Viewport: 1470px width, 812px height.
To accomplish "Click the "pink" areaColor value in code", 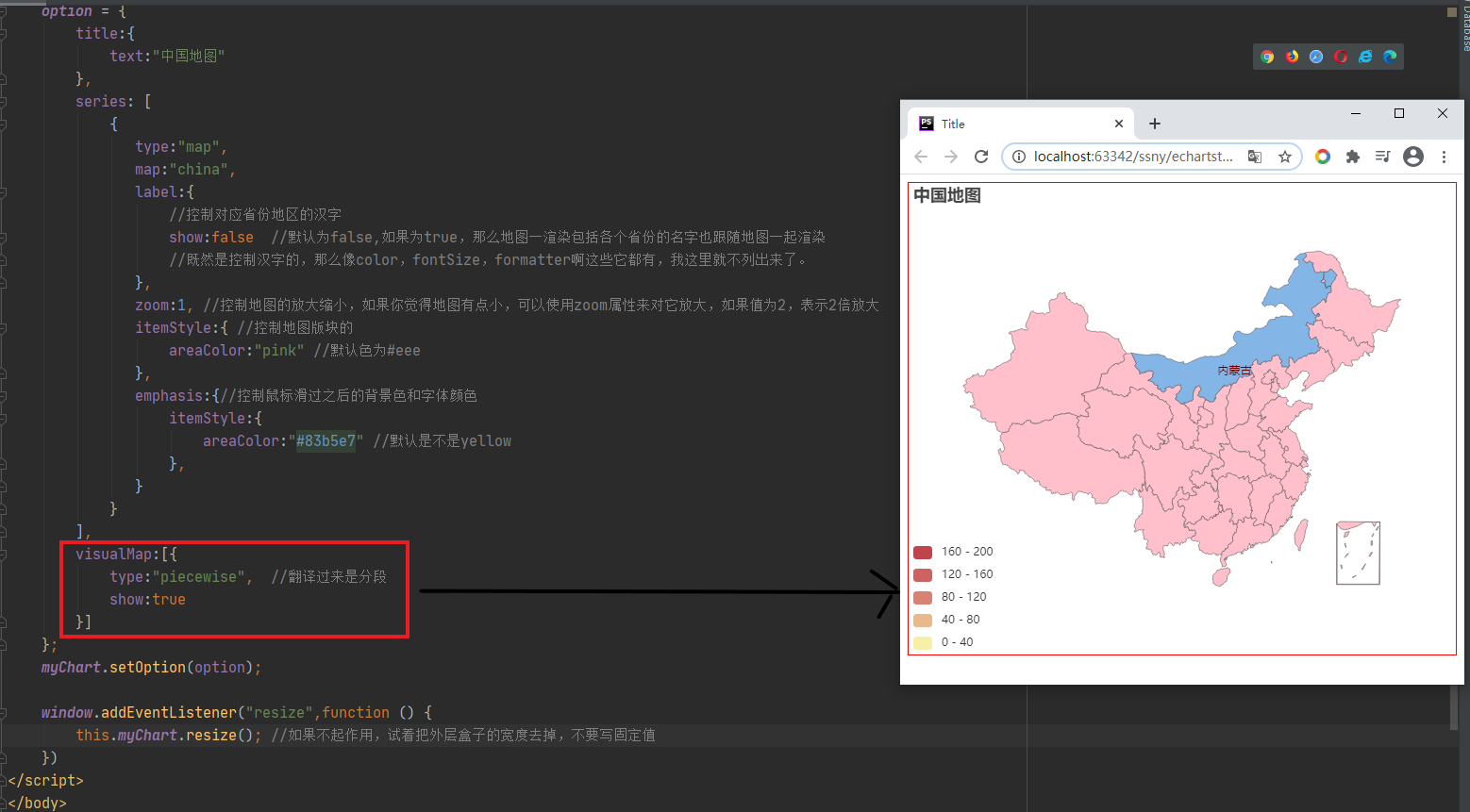I will [x=279, y=350].
